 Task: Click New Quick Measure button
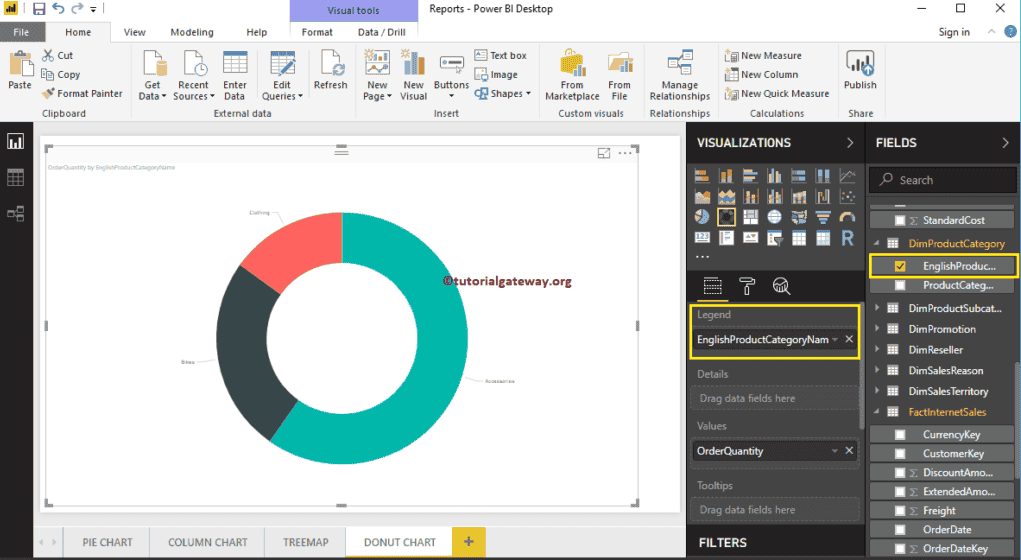click(x=777, y=93)
